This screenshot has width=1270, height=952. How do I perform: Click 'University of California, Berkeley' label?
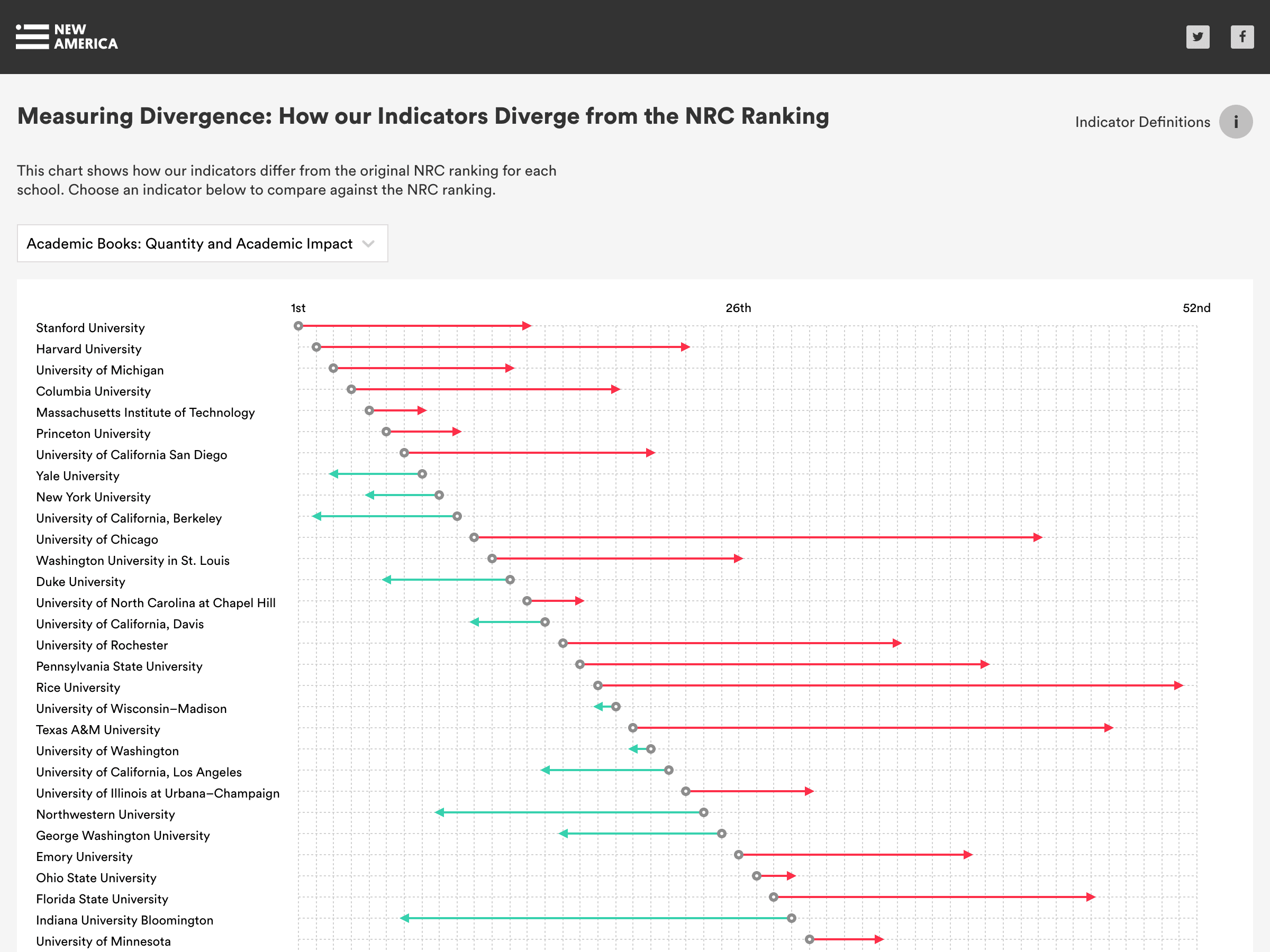pyautogui.click(x=129, y=518)
